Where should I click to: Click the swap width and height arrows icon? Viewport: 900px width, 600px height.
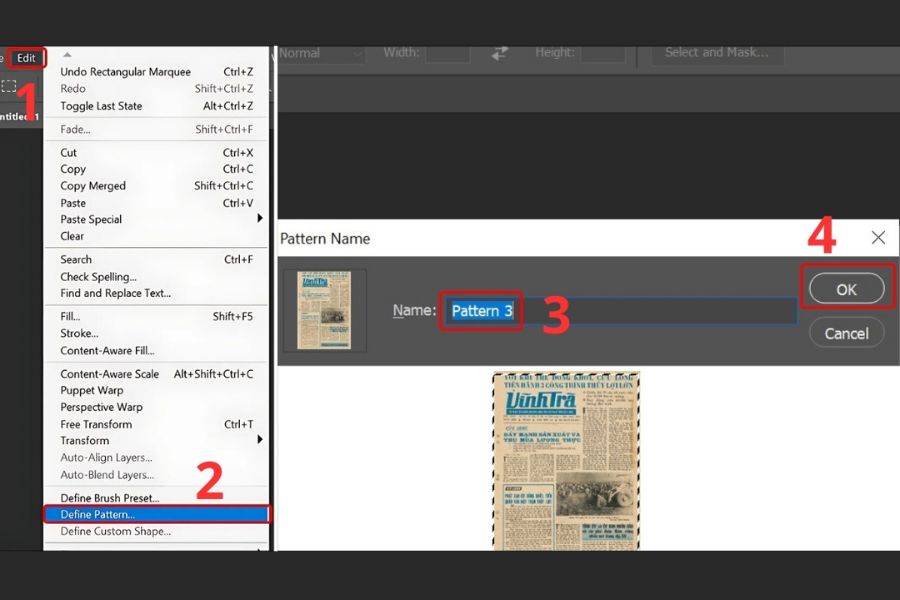pos(500,53)
